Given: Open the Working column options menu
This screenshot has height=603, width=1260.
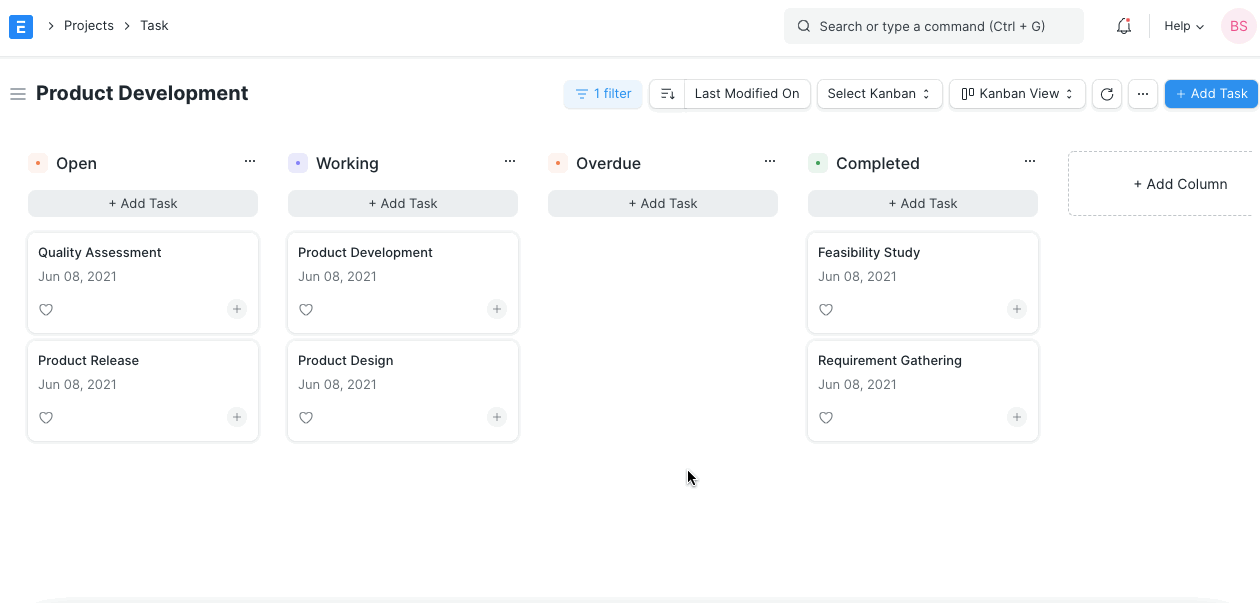Looking at the screenshot, I should (510, 160).
